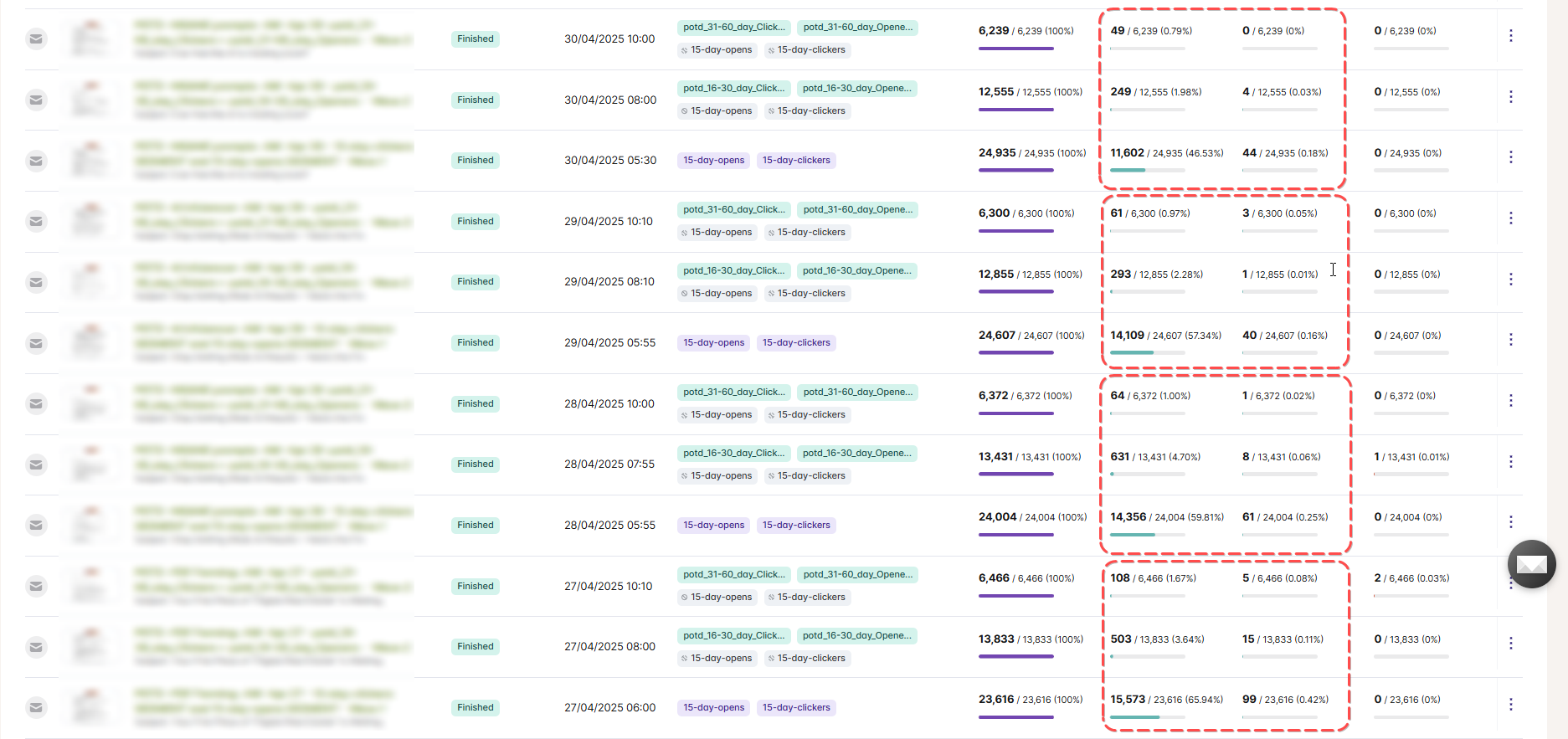Click the Finished badge for the 27/04/2025 10:10 campaign
The width and height of the screenshot is (1568, 739).
(476, 586)
